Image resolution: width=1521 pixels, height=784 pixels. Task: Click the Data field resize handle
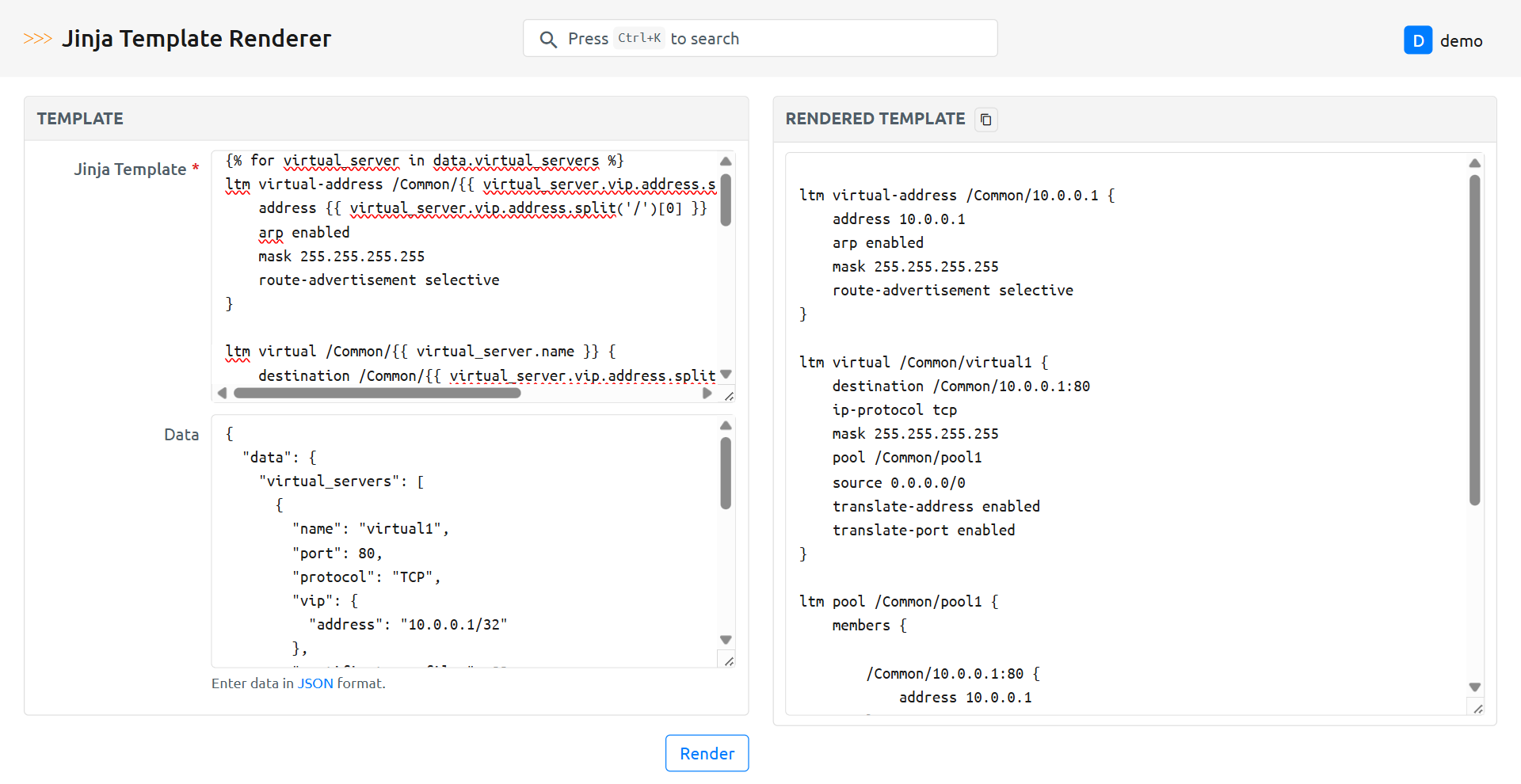729,661
